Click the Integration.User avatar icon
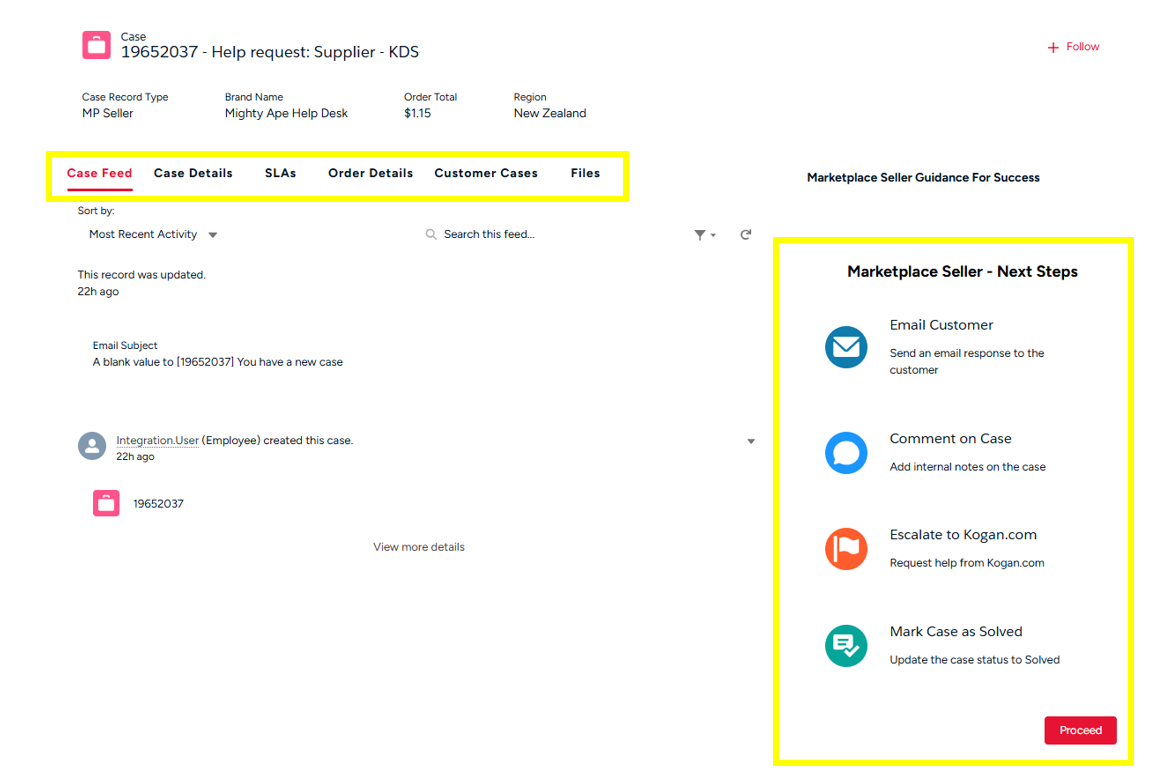This screenshot has width=1154, height=784. pyautogui.click(x=92, y=446)
